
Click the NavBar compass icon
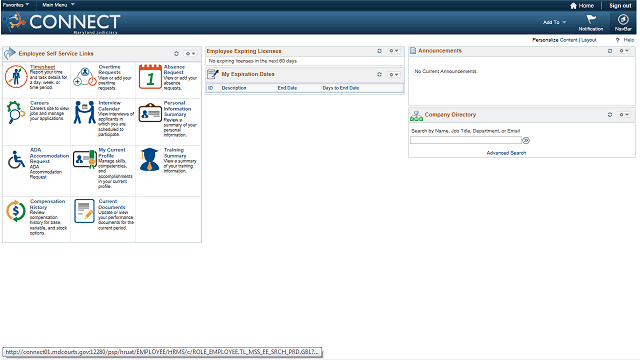623,19
